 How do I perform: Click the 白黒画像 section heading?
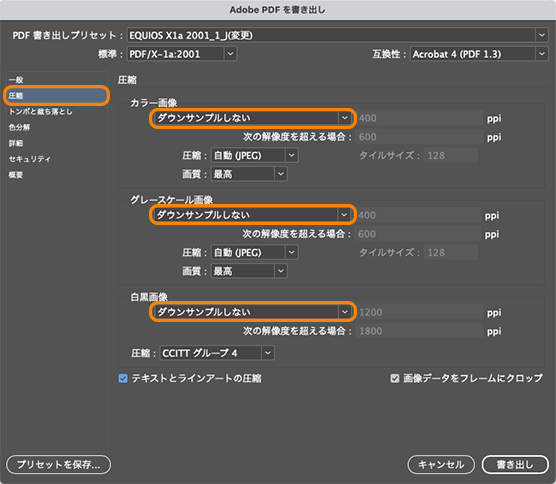pos(149,297)
